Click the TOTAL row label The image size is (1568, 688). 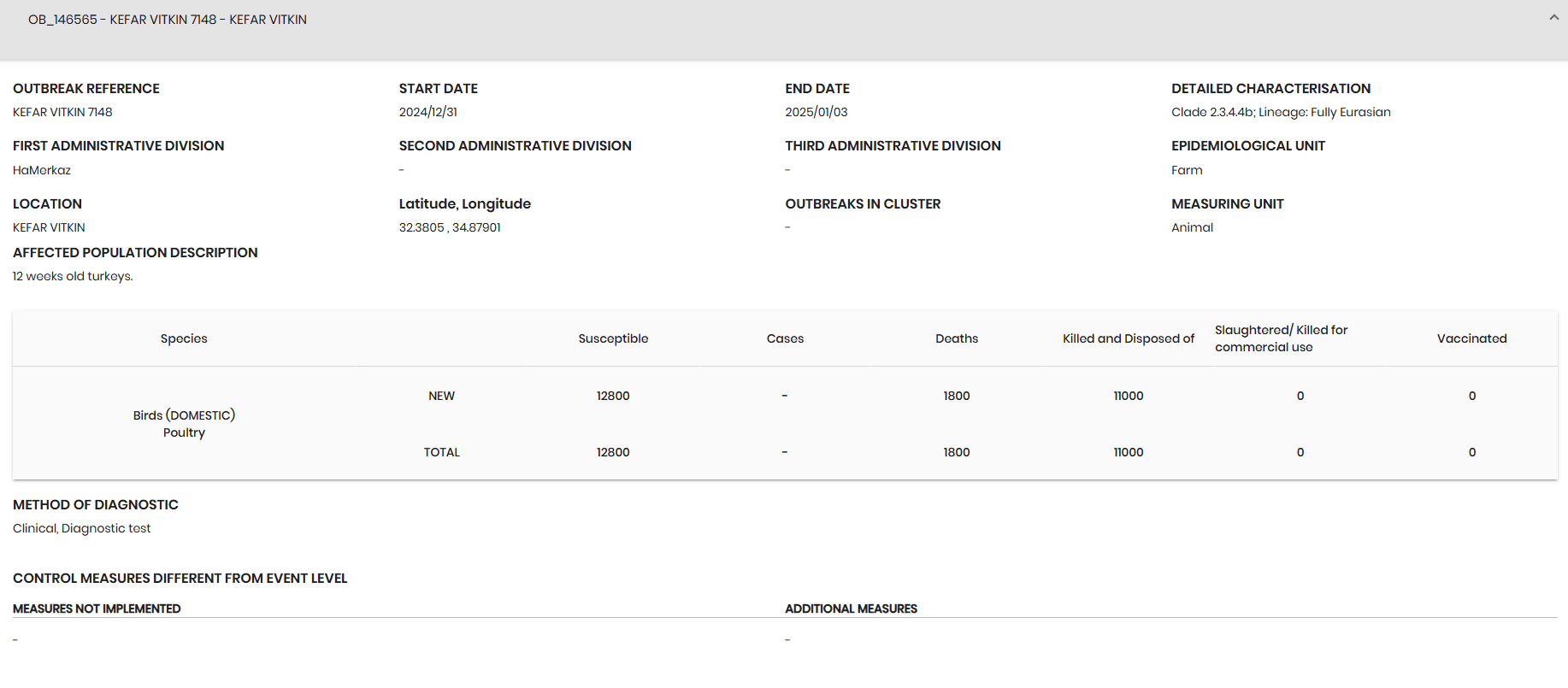tap(441, 452)
